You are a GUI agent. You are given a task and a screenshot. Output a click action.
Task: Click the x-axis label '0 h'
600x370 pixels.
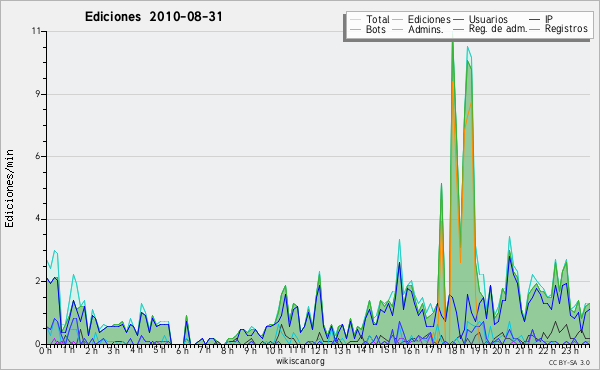click(x=46, y=350)
